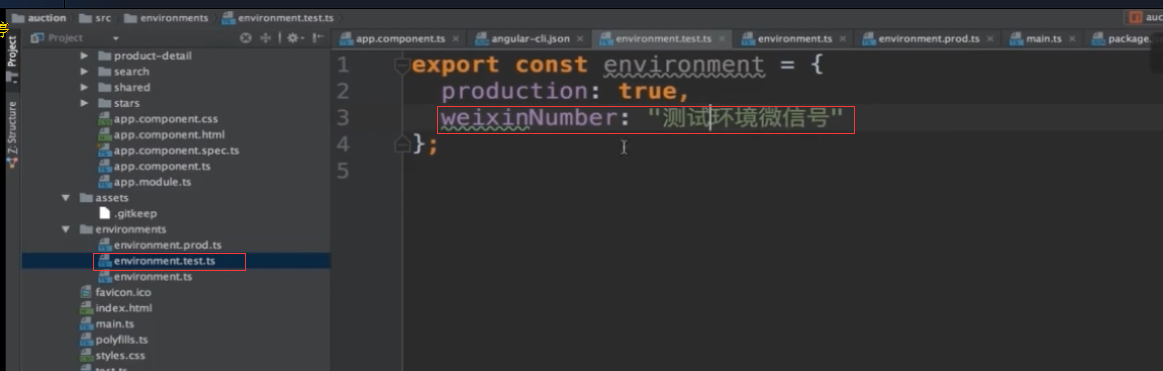
Task: Select app.component.html in project tree
Action: [x=161, y=134]
